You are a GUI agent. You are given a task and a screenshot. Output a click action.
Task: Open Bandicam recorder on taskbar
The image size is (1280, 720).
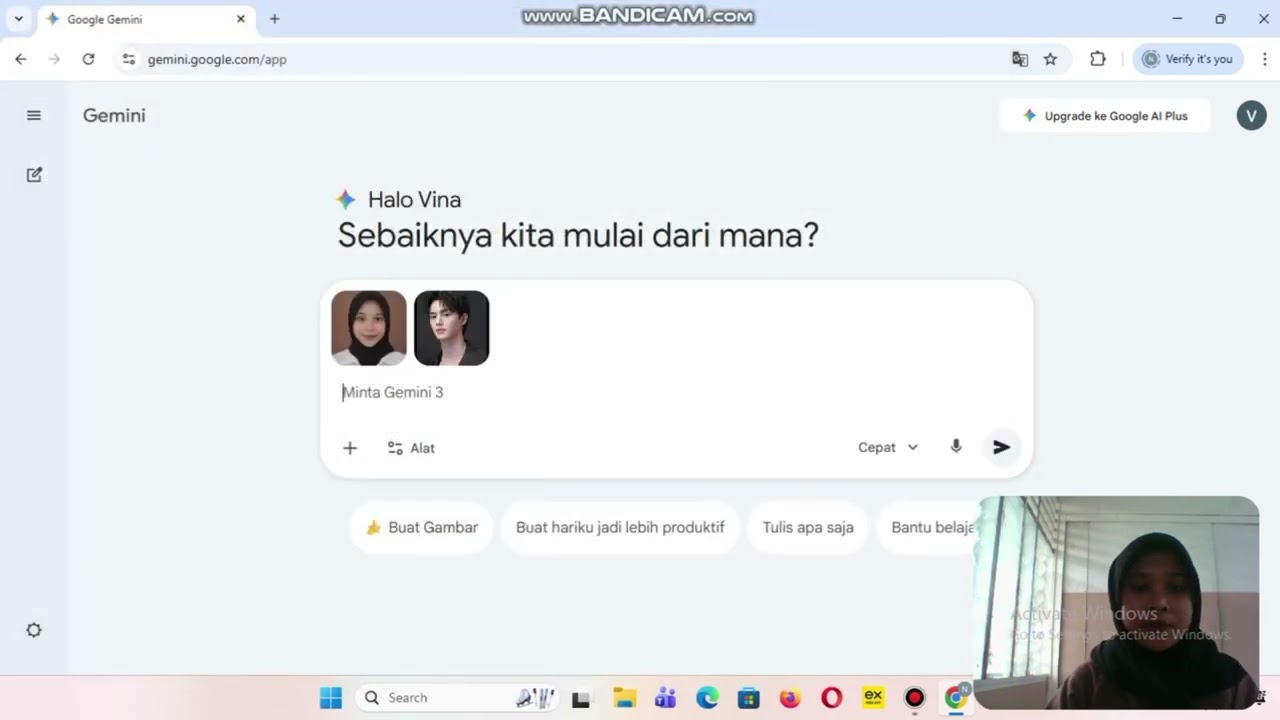(914, 697)
